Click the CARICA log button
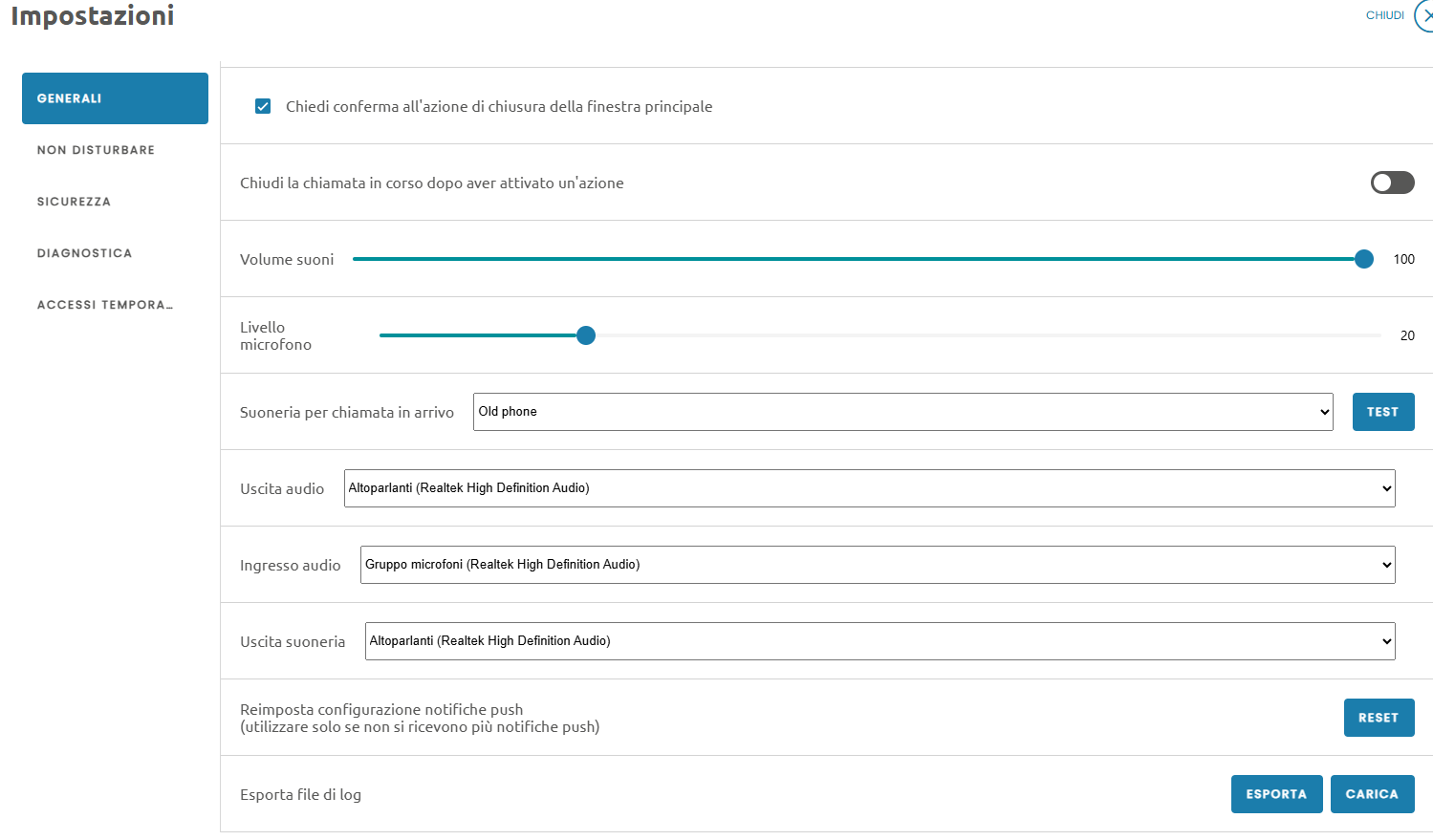Screen dimensions: 1433x840 1372,794
